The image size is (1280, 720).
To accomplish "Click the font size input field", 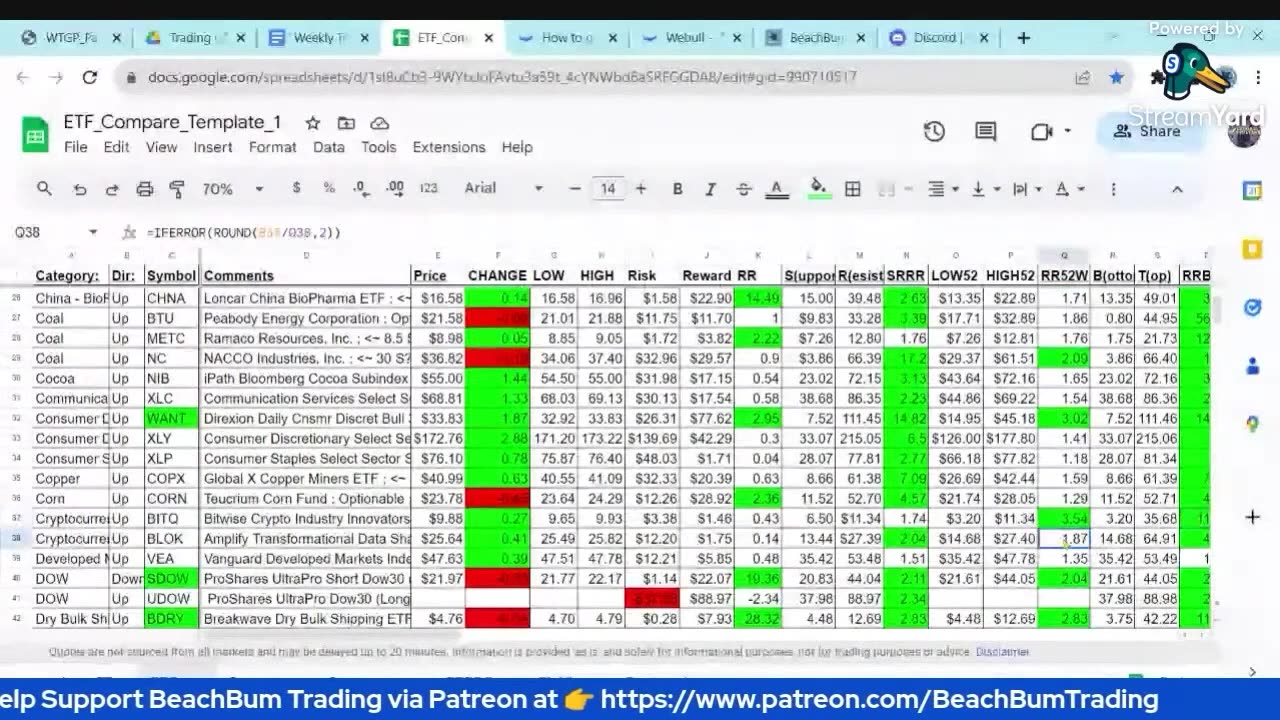I will [608, 188].
